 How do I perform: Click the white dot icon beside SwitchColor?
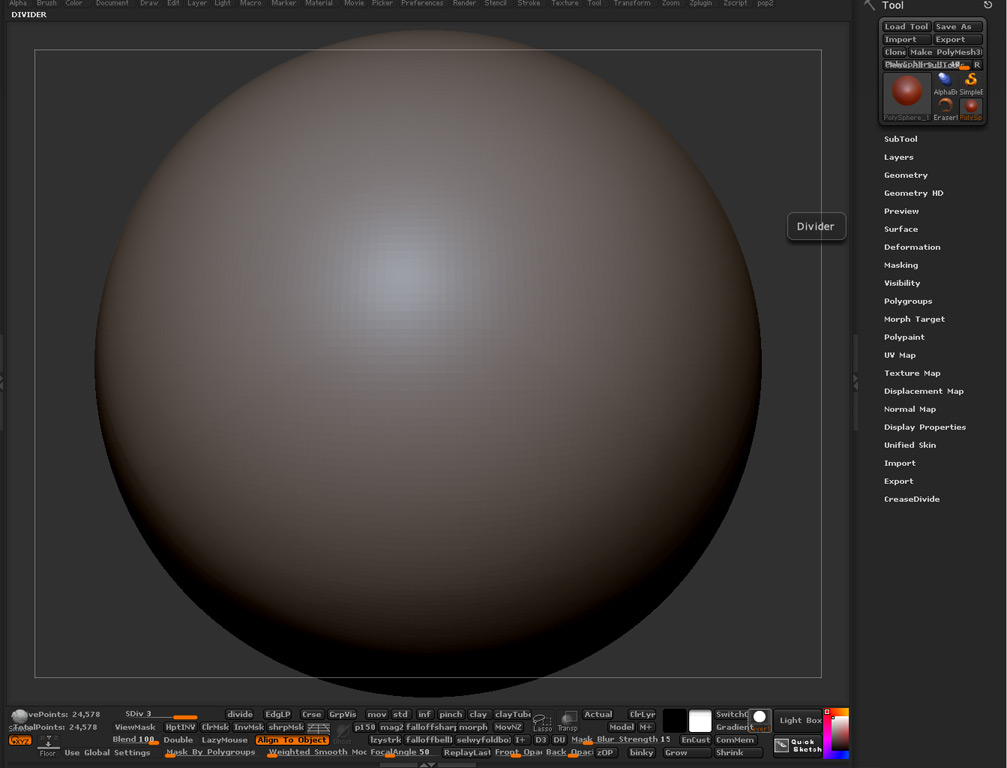pos(760,720)
